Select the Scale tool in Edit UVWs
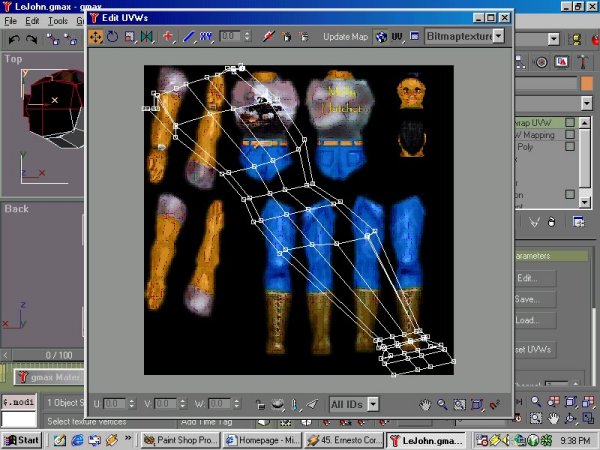This screenshot has height=450, width=600. (x=129, y=37)
